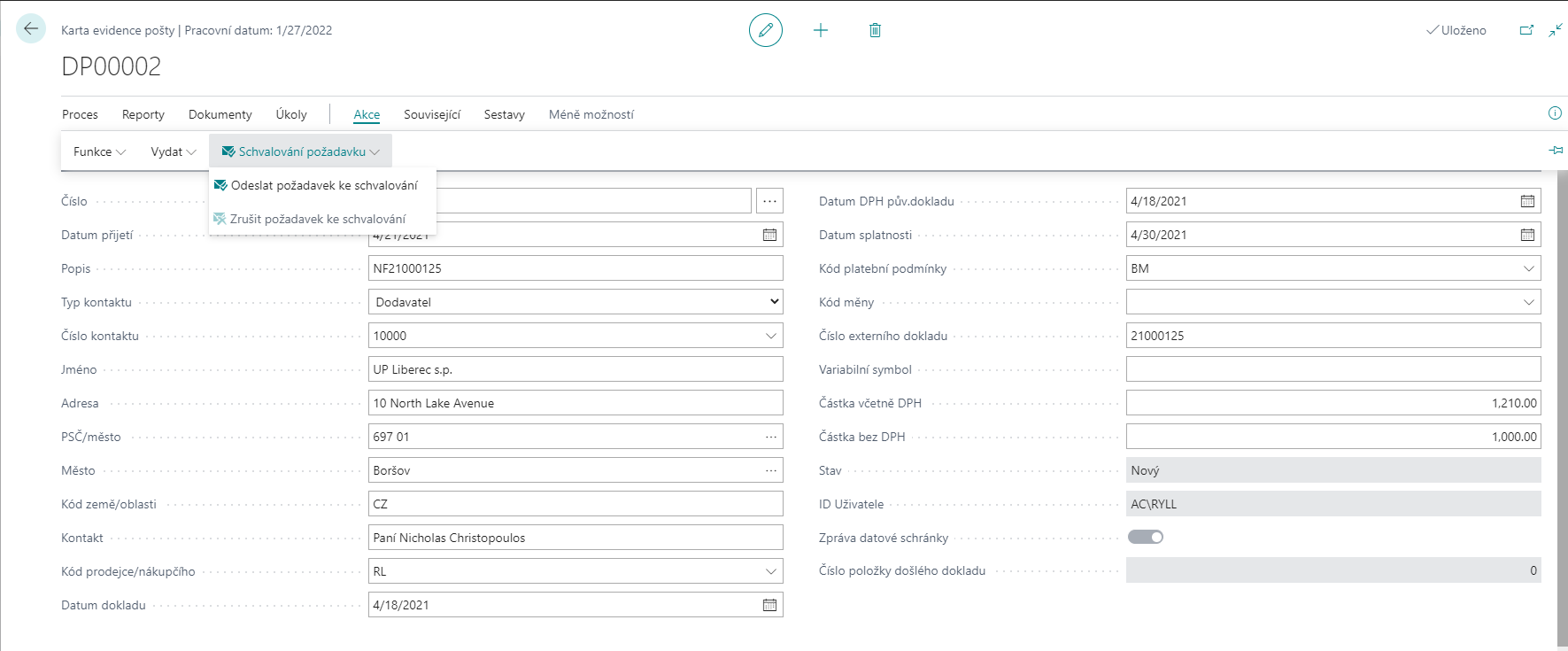The height and width of the screenshot is (651, 1568).
Task: Select Odeslat požadavek ke schvalování
Action: pyautogui.click(x=324, y=185)
